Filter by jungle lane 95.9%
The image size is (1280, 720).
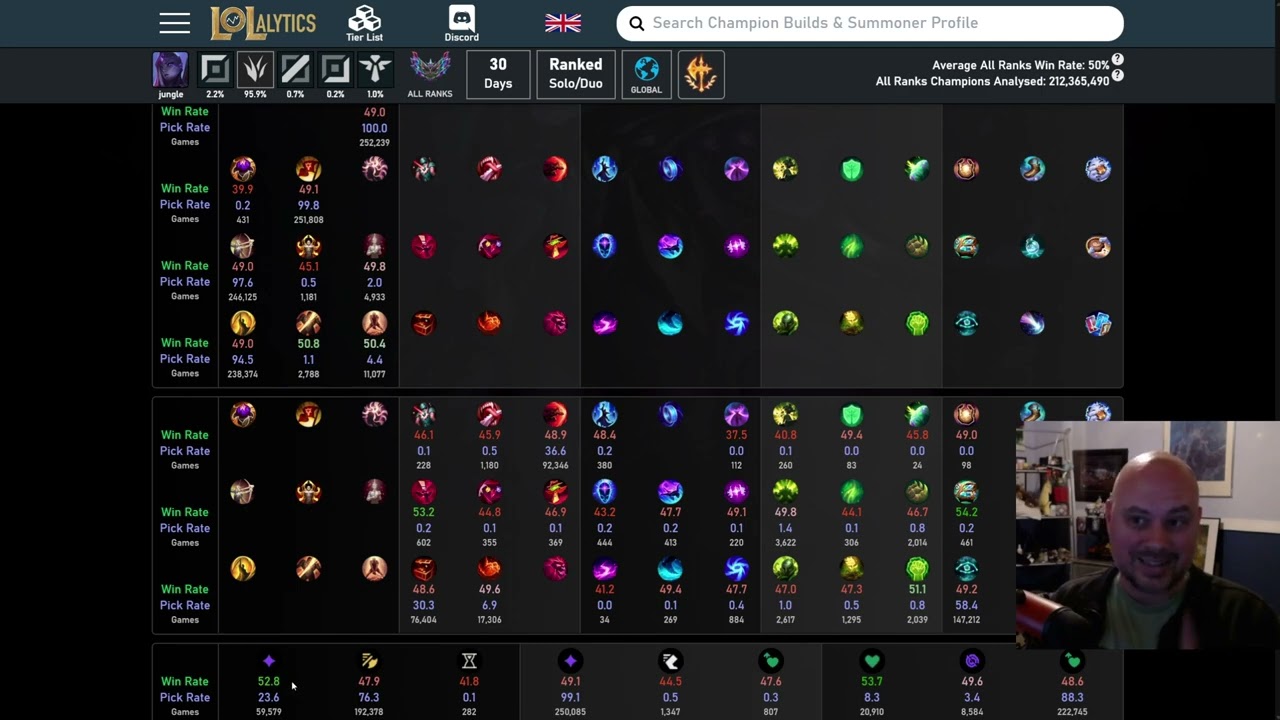pyautogui.click(x=255, y=70)
